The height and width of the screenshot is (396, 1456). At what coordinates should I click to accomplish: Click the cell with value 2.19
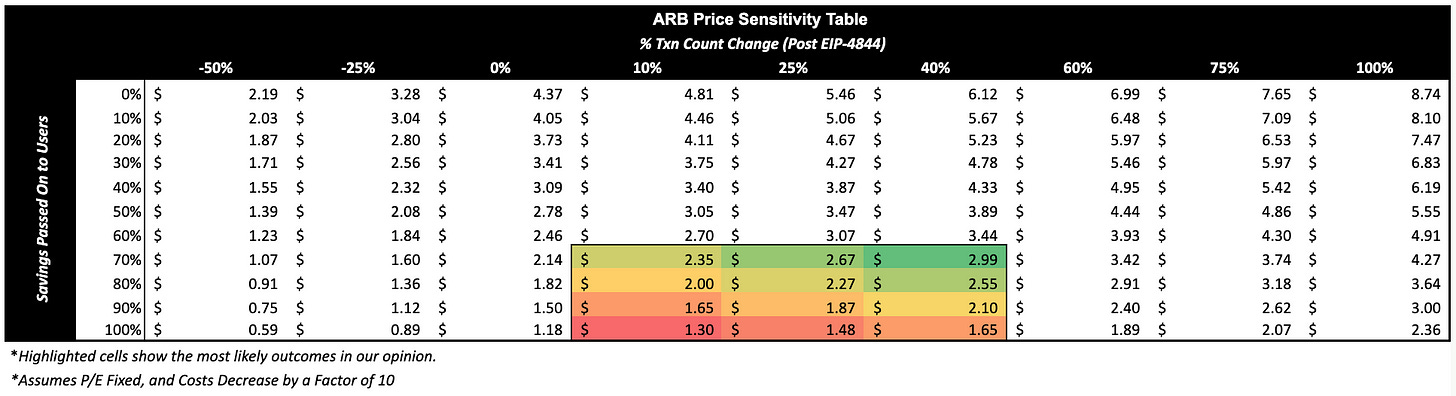click(x=216, y=94)
